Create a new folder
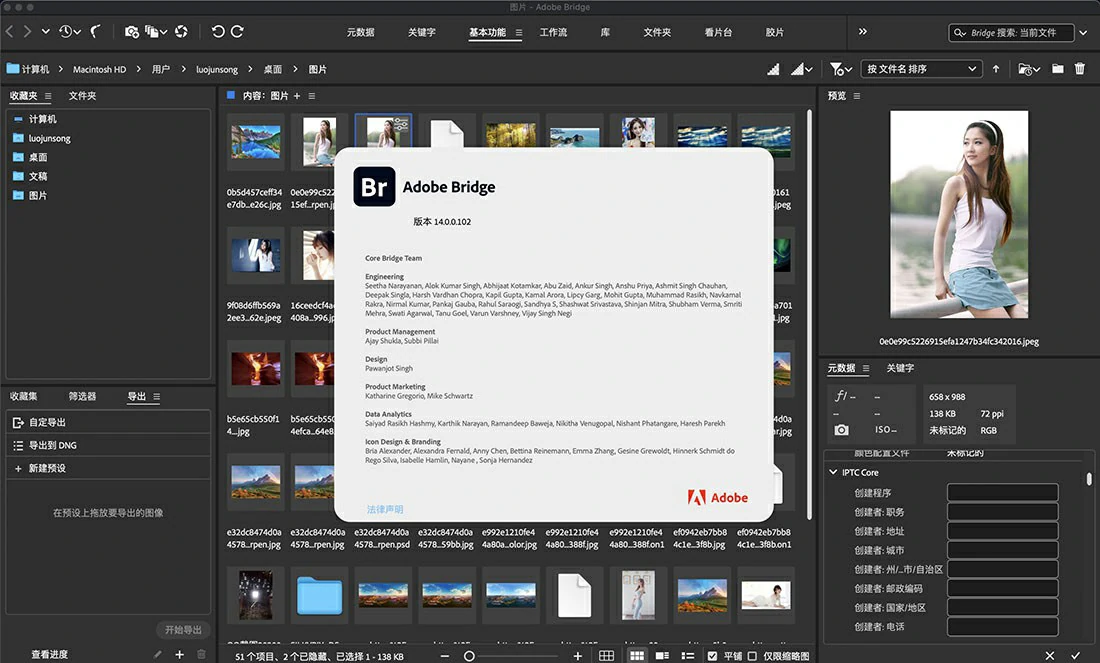Screen dimensions: 1100x663 click(1058, 69)
